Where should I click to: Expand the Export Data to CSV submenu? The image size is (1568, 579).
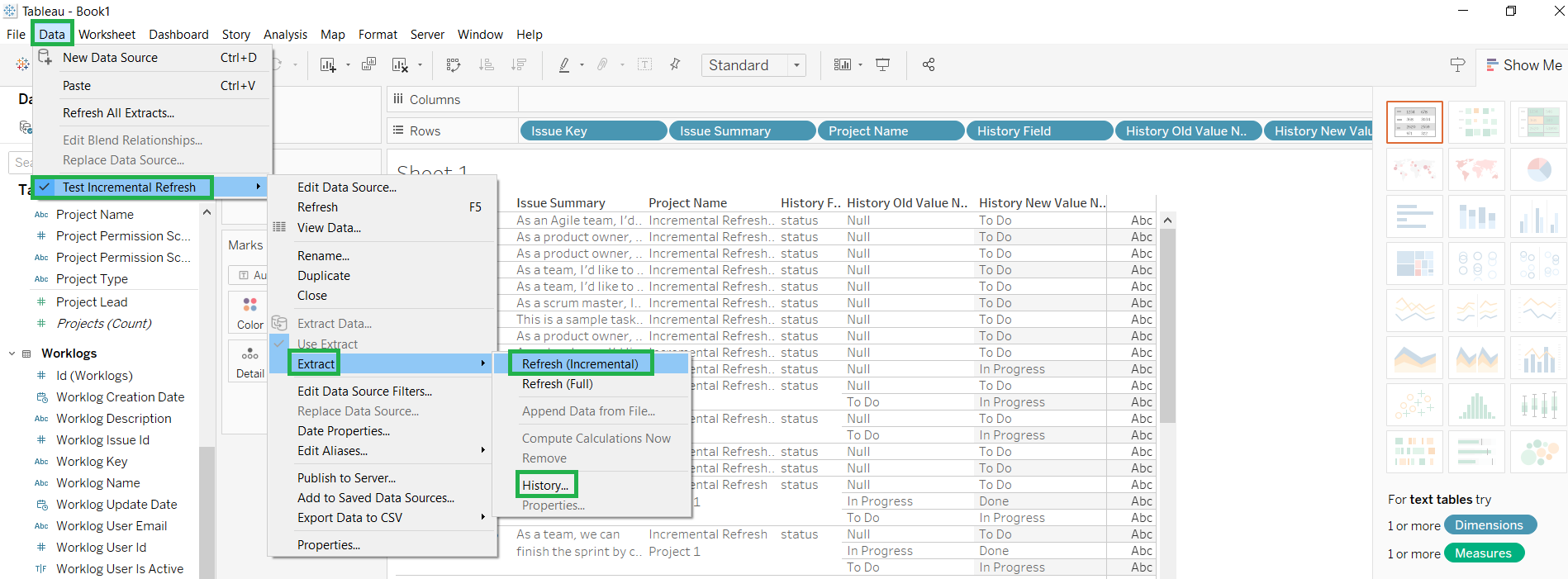(x=483, y=517)
